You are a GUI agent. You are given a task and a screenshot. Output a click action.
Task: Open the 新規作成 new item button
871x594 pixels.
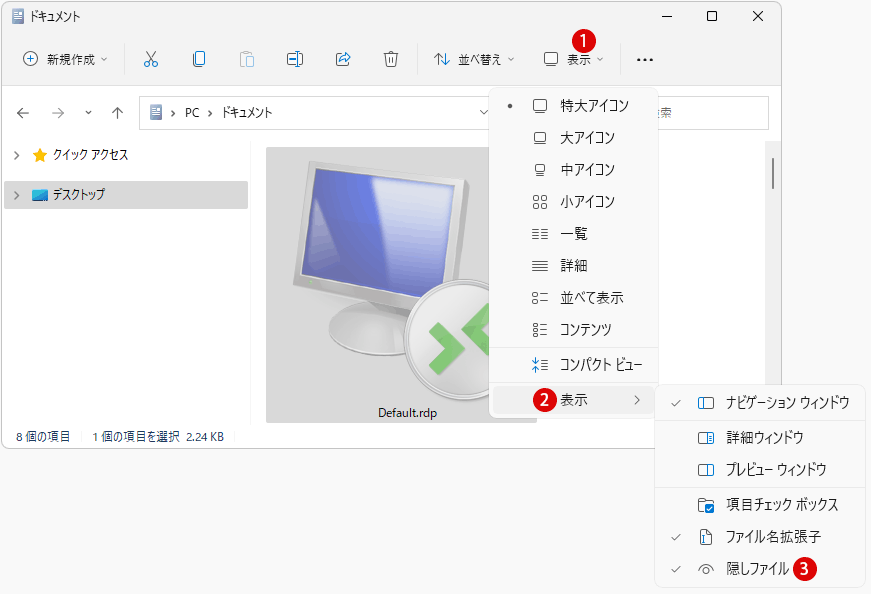pos(65,59)
